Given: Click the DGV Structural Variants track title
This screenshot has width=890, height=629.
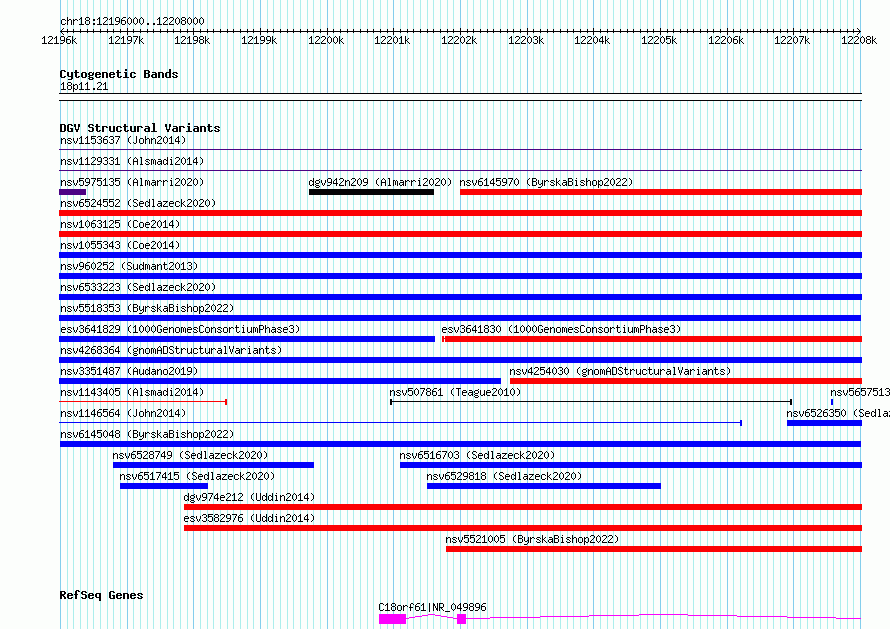Looking at the screenshot, I should coord(140,128).
